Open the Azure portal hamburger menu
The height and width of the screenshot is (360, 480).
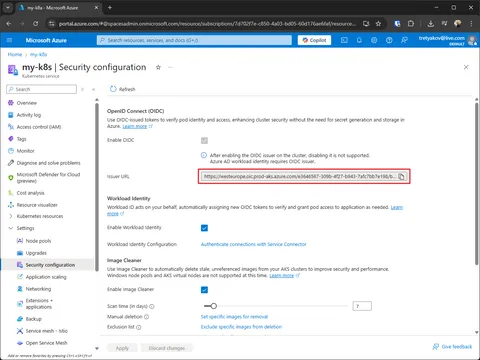tap(9, 40)
